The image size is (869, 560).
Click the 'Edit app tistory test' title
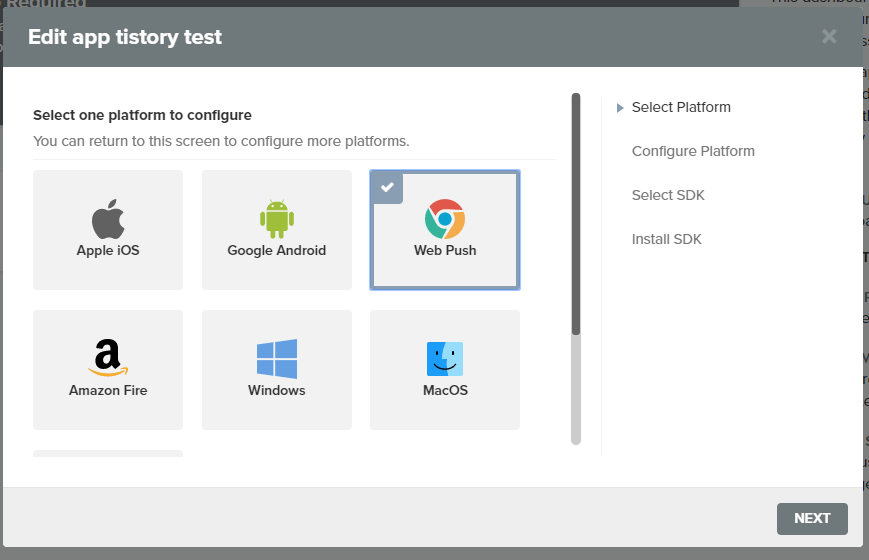click(x=125, y=38)
